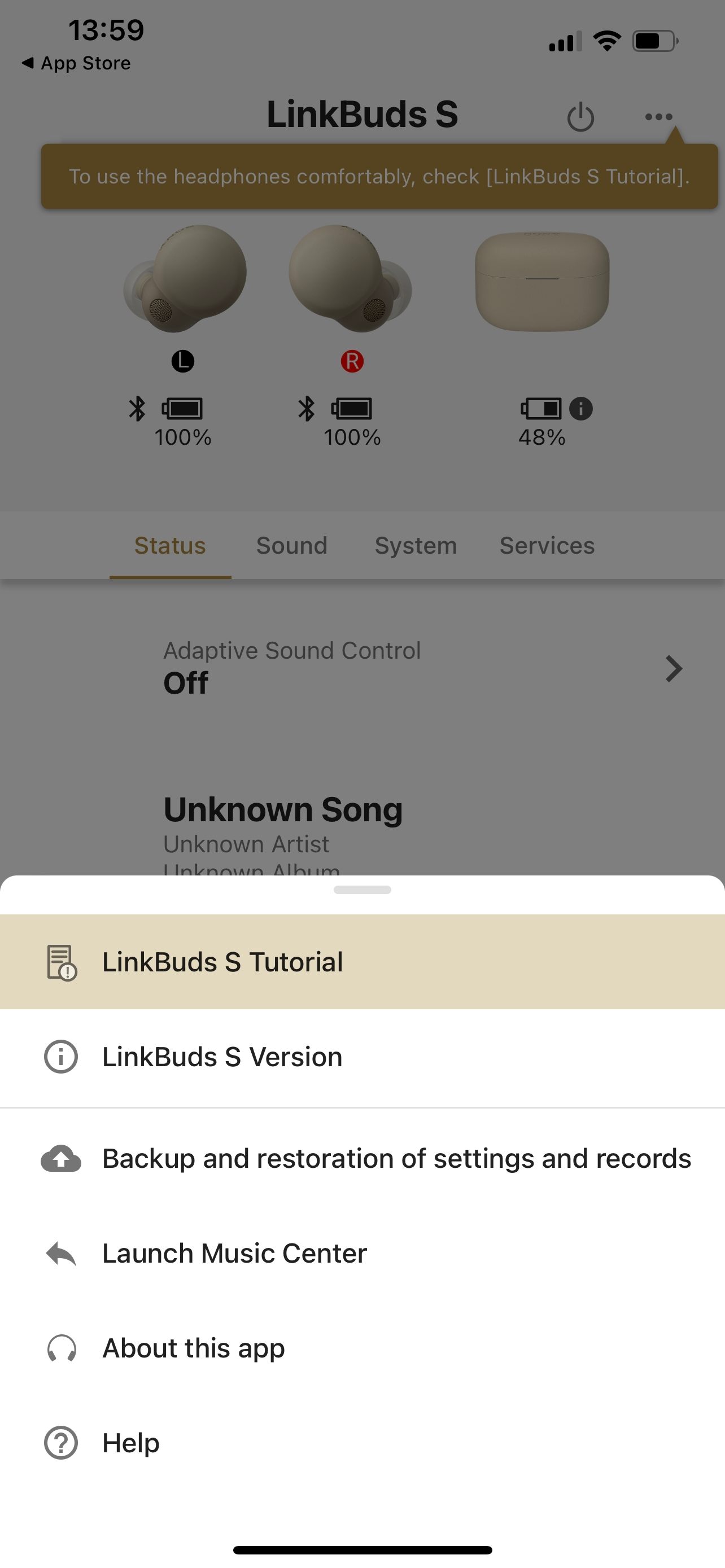Tap the cloud backup upload icon
This screenshot has height=1568, width=725.
[x=61, y=1158]
